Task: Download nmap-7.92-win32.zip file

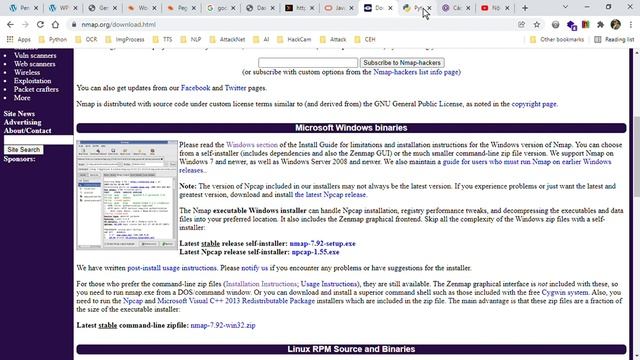Action: click(x=223, y=325)
